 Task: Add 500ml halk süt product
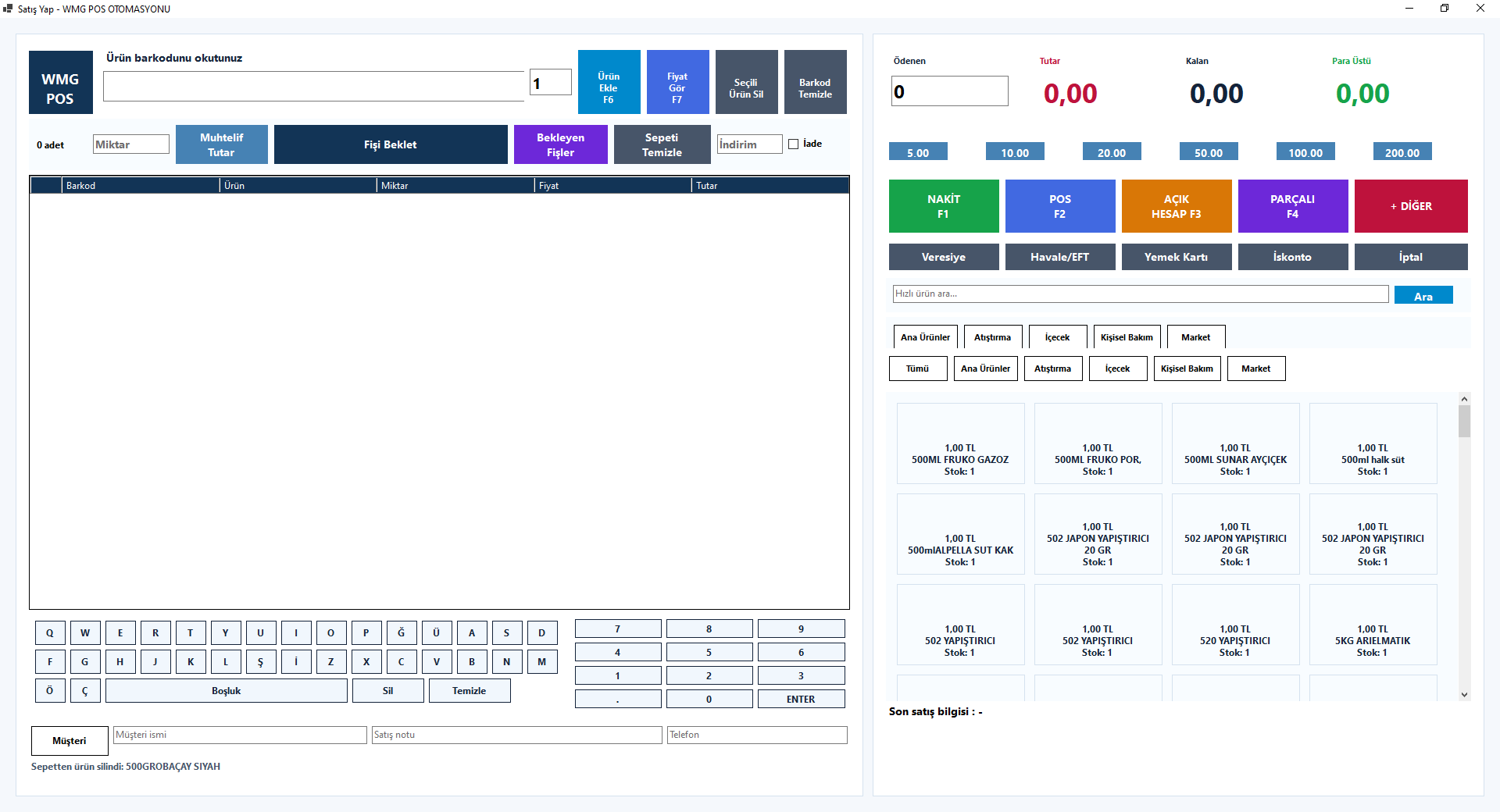click(x=1373, y=443)
